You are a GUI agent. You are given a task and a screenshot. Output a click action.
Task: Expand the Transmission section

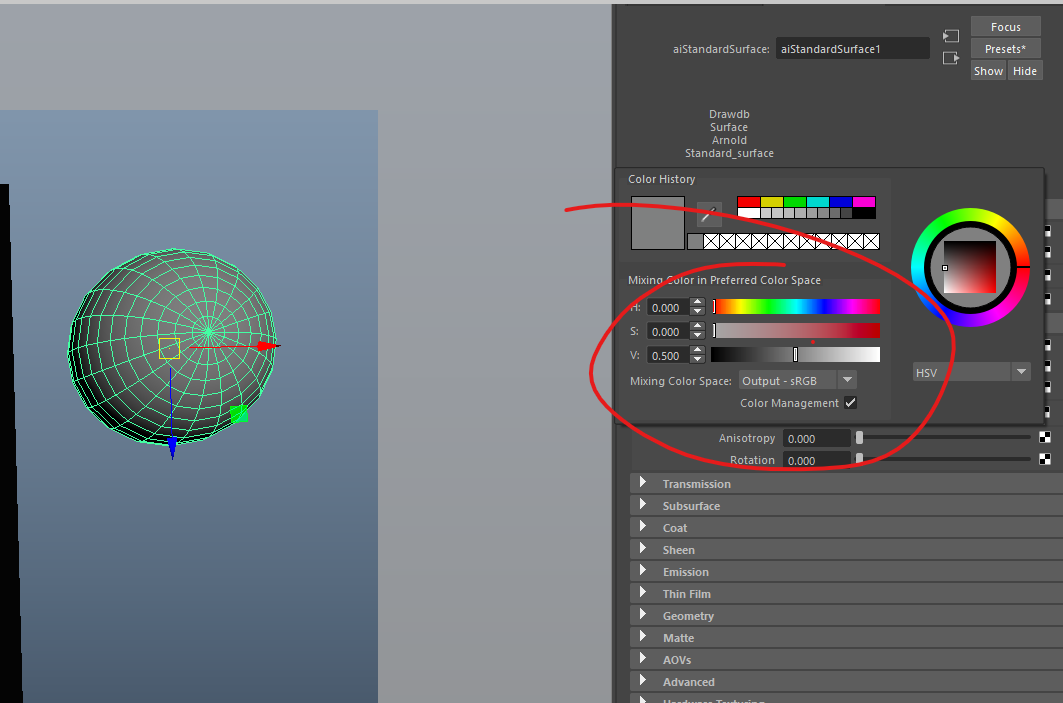coord(642,484)
